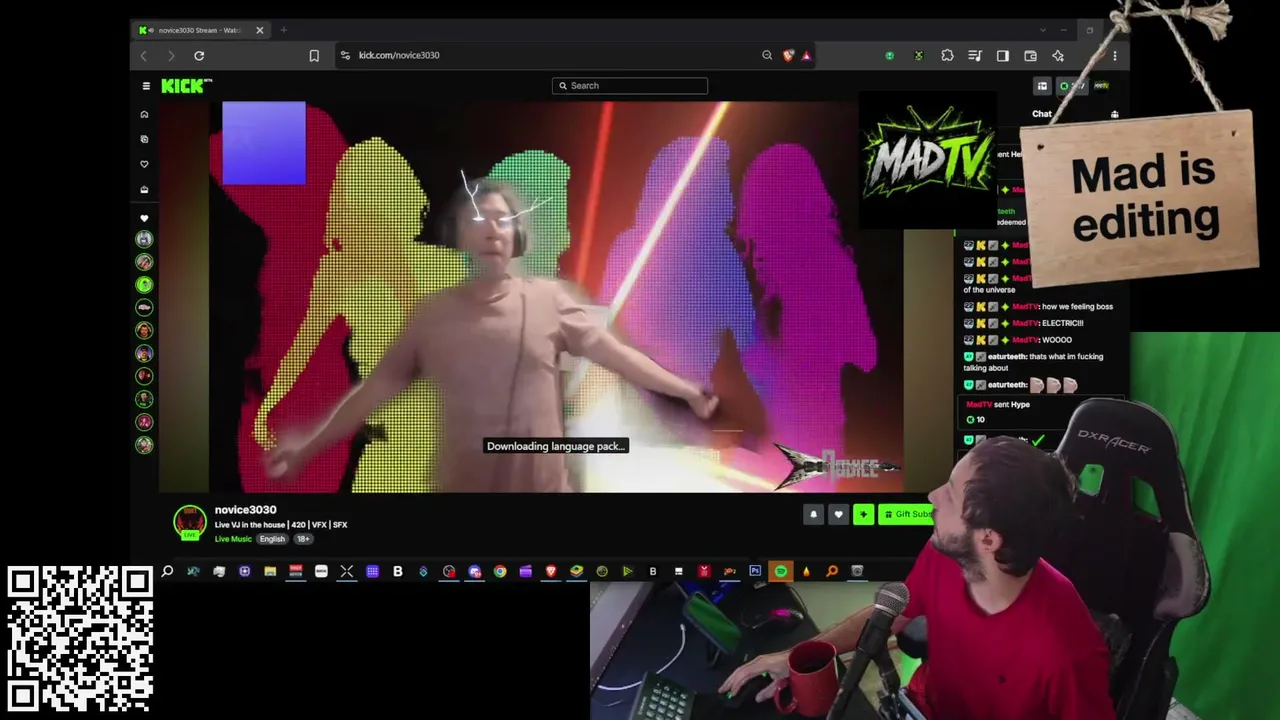Image resolution: width=1280 pixels, height=720 pixels.
Task: Open the tab search dropdown arrow
Action: [1042, 30]
